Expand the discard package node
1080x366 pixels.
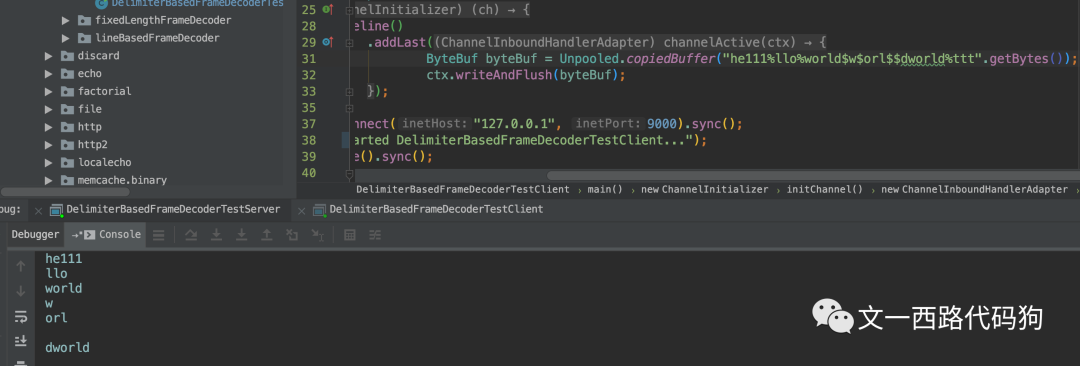pyautogui.click(x=49, y=56)
